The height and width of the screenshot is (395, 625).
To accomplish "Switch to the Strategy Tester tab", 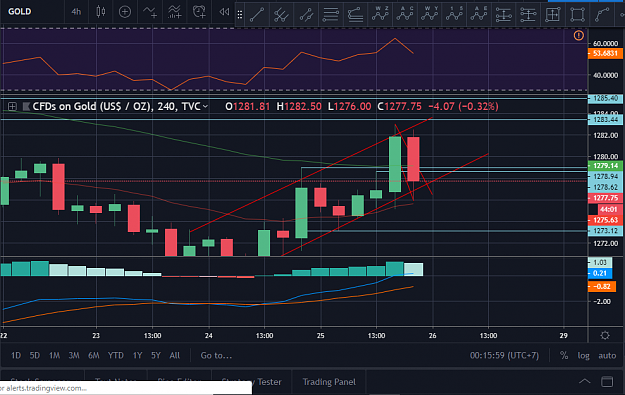I will click(252, 382).
